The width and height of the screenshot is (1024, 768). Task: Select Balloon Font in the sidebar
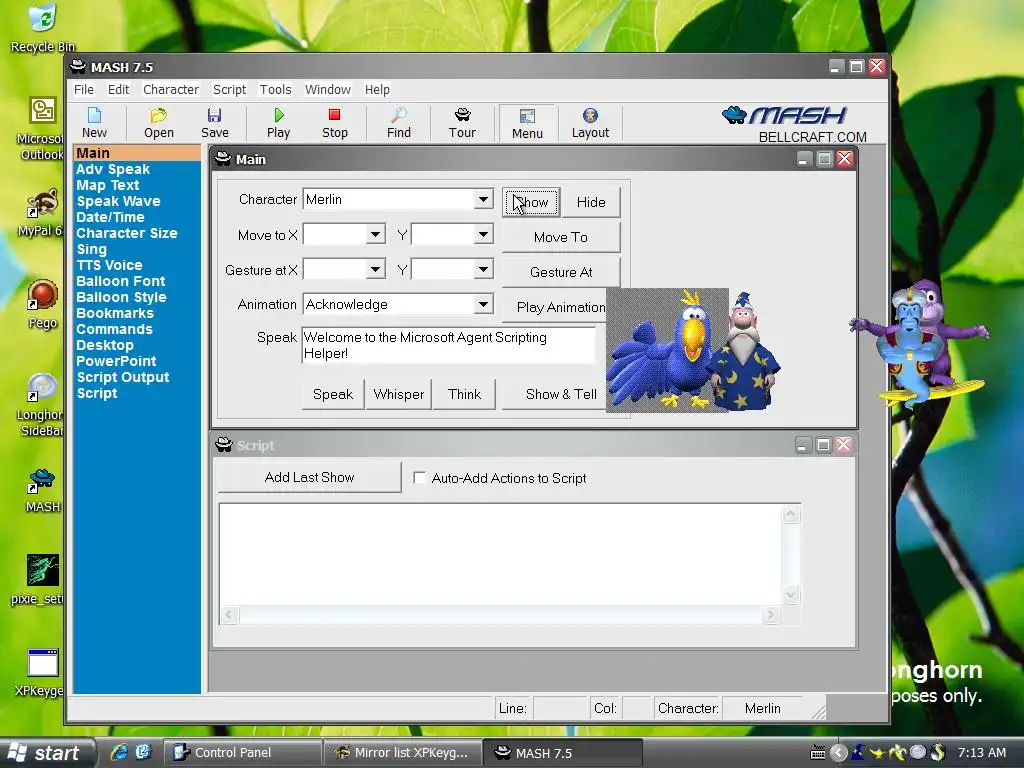(x=121, y=281)
